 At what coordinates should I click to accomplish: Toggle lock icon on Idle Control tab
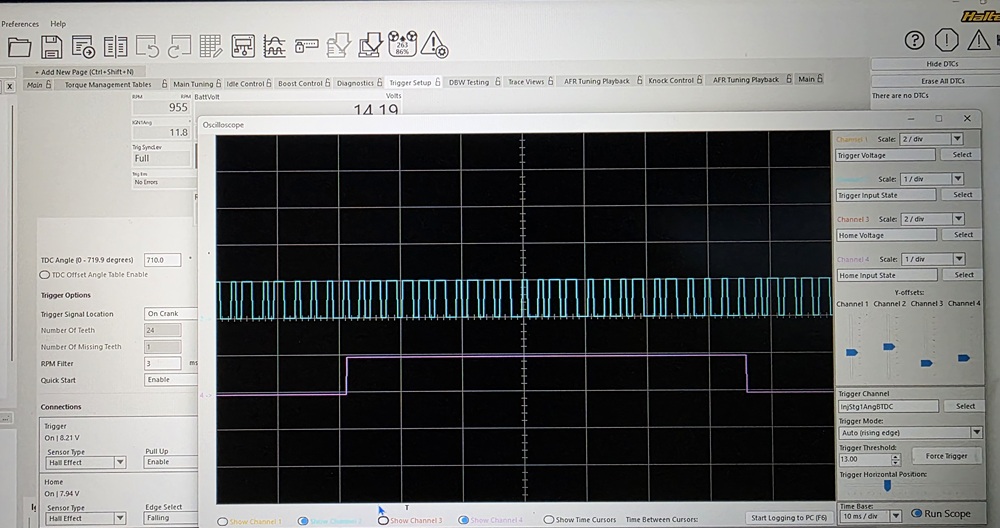coord(269,83)
